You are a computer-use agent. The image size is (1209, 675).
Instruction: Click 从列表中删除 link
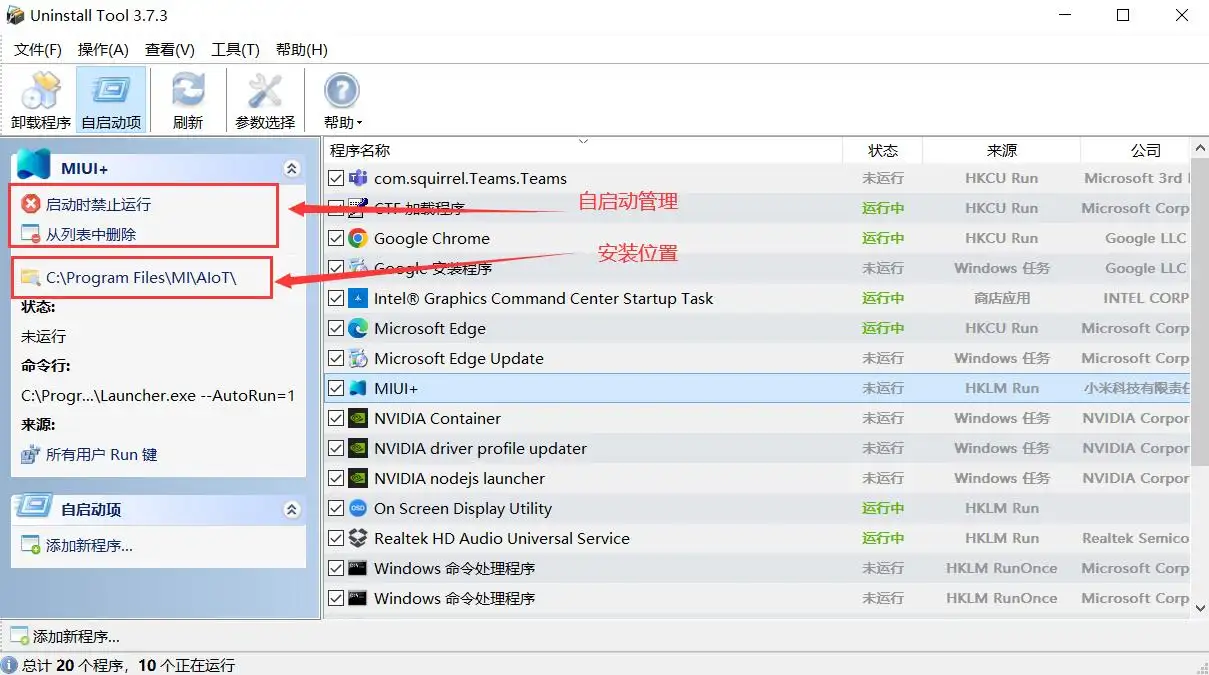(x=91, y=234)
